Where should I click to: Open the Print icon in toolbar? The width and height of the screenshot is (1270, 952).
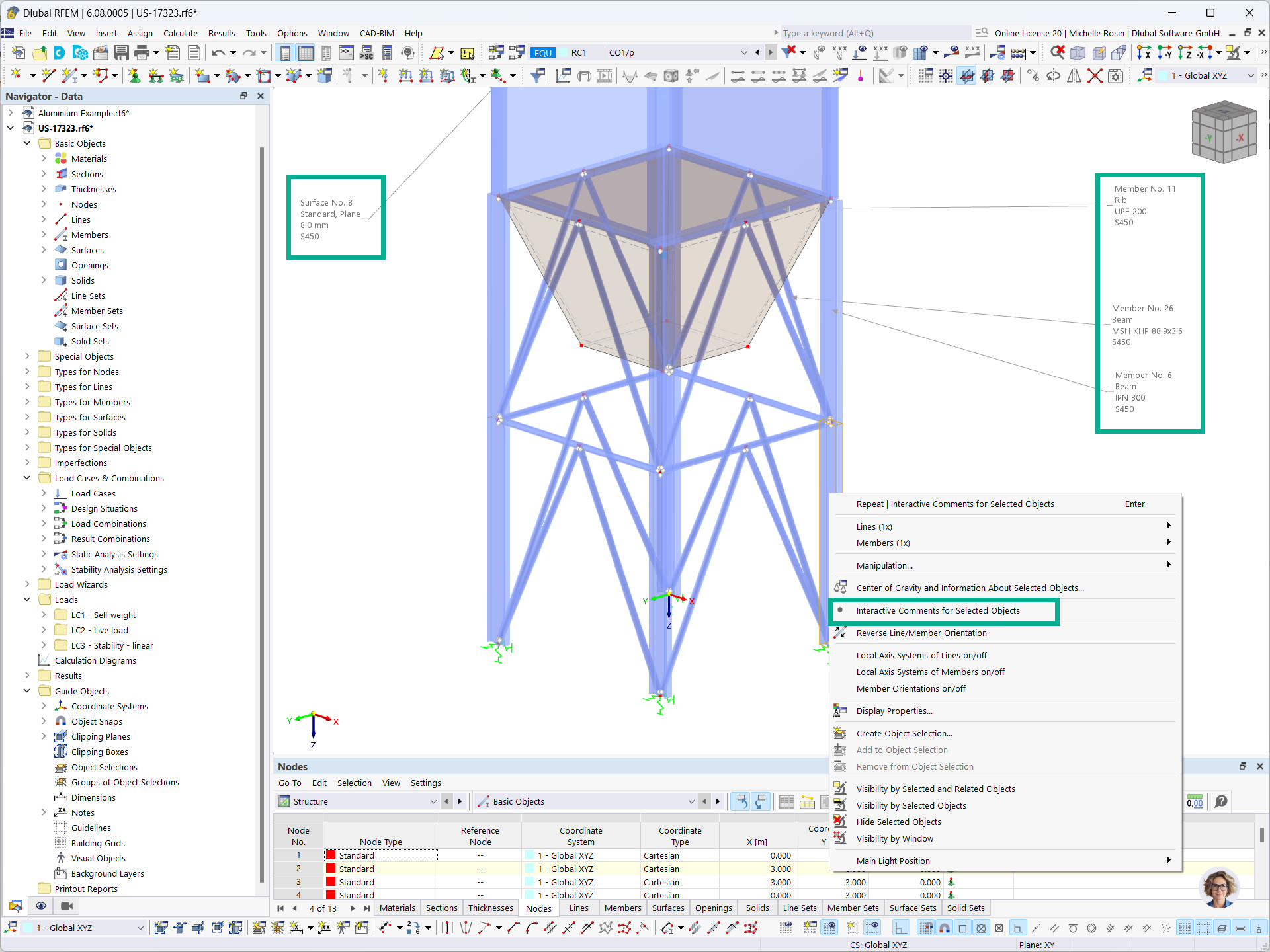(x=142, y=53)
